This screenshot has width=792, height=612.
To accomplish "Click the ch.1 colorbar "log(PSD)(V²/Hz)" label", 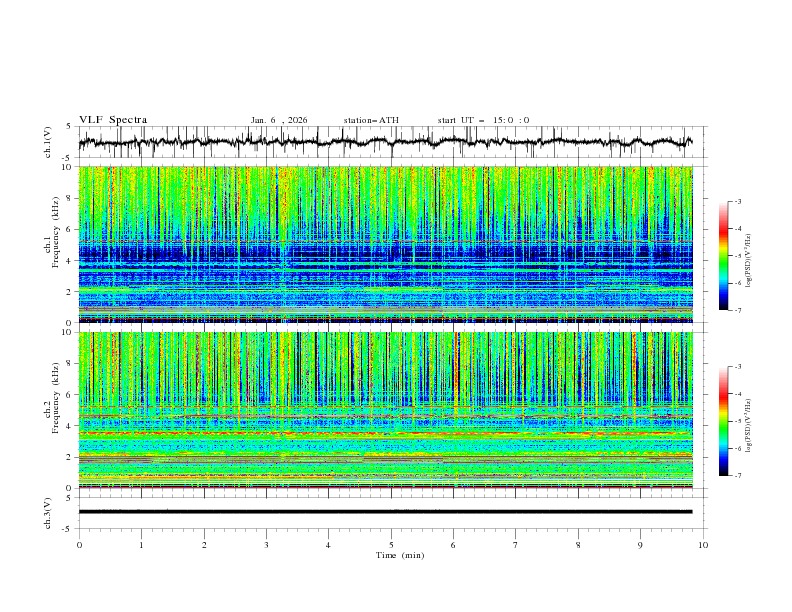I will pyautogui.click(x=749, y=261).
